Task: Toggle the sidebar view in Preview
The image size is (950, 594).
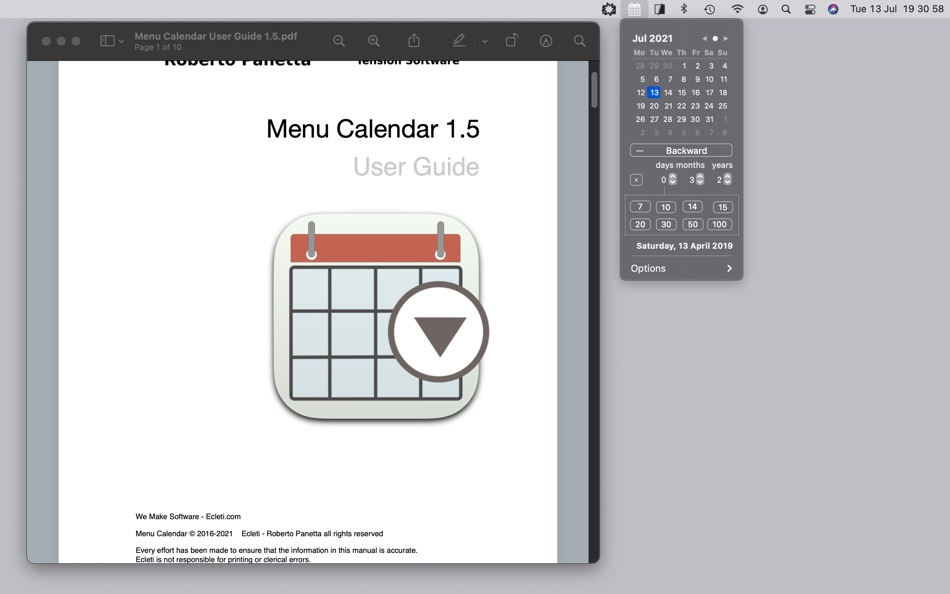Action: pyautogui.click(x=107, y=41)
